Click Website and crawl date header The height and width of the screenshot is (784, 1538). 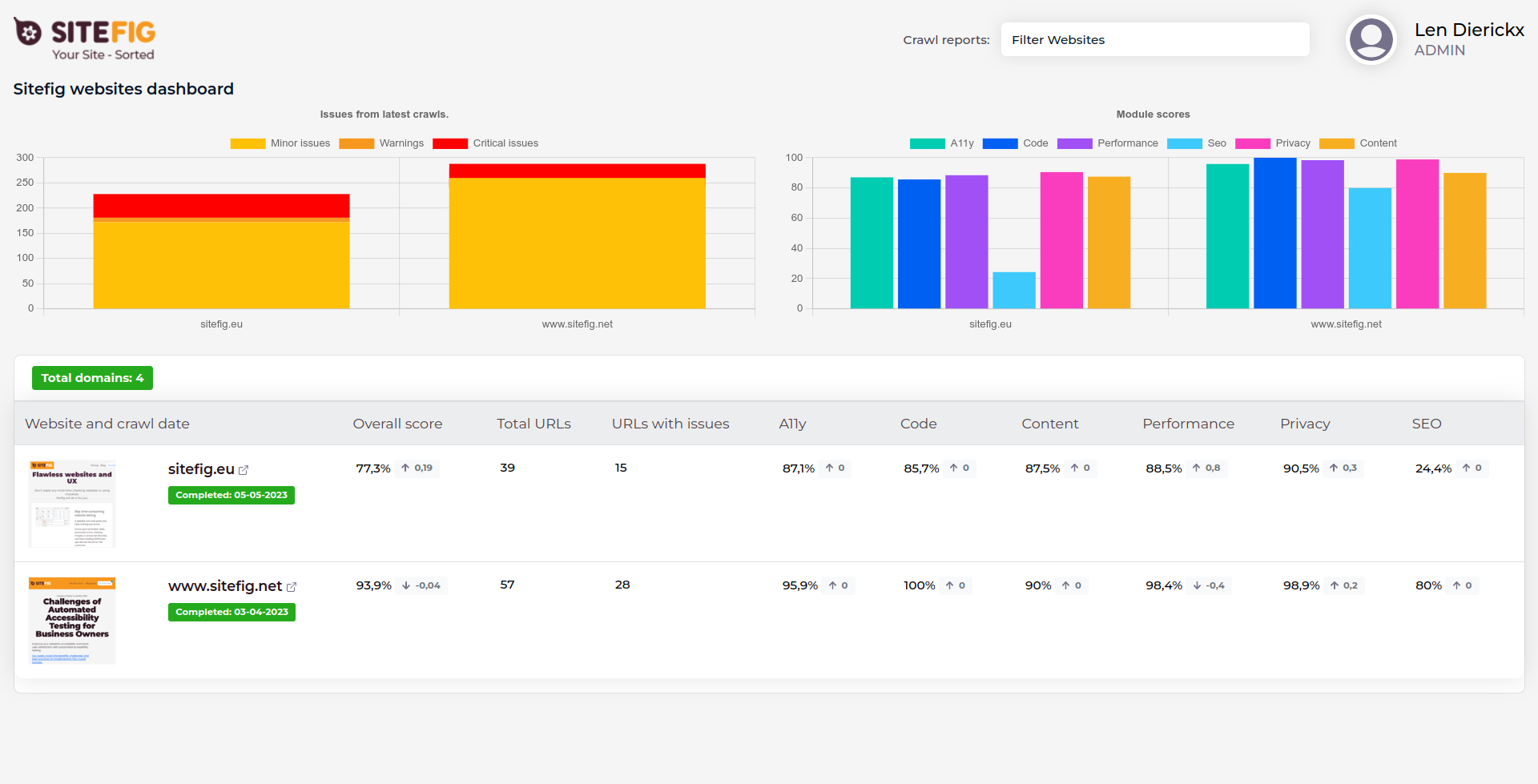(107, 424)
